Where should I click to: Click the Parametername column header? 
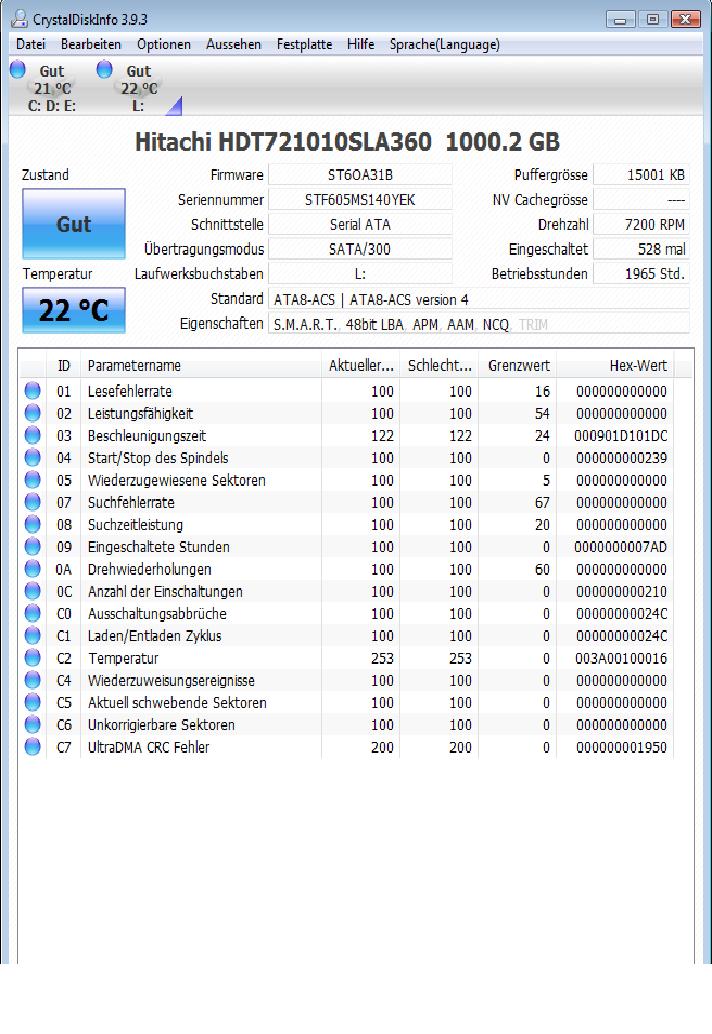(x=201, y=365)
